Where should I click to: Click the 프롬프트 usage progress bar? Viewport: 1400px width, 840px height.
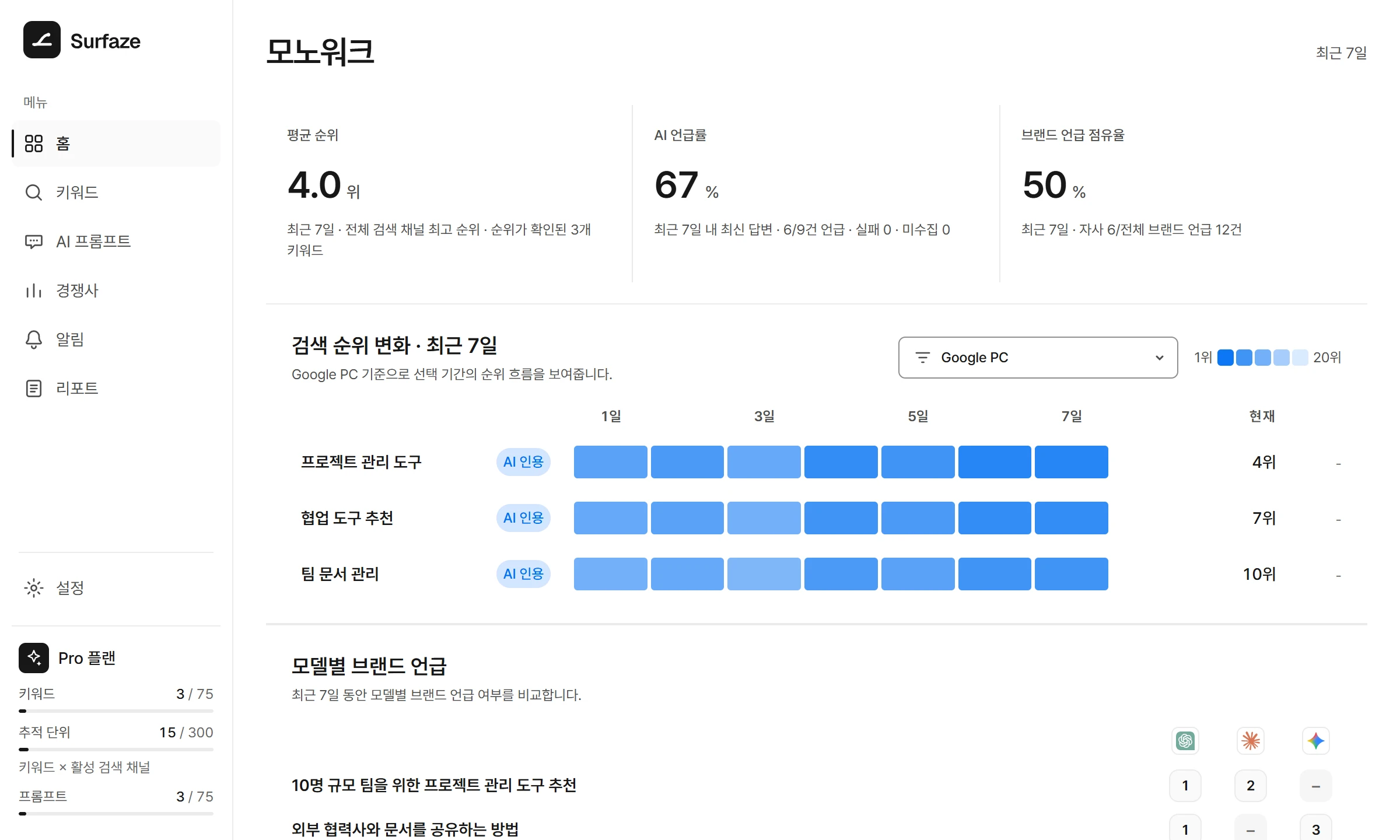pos(116,814)
